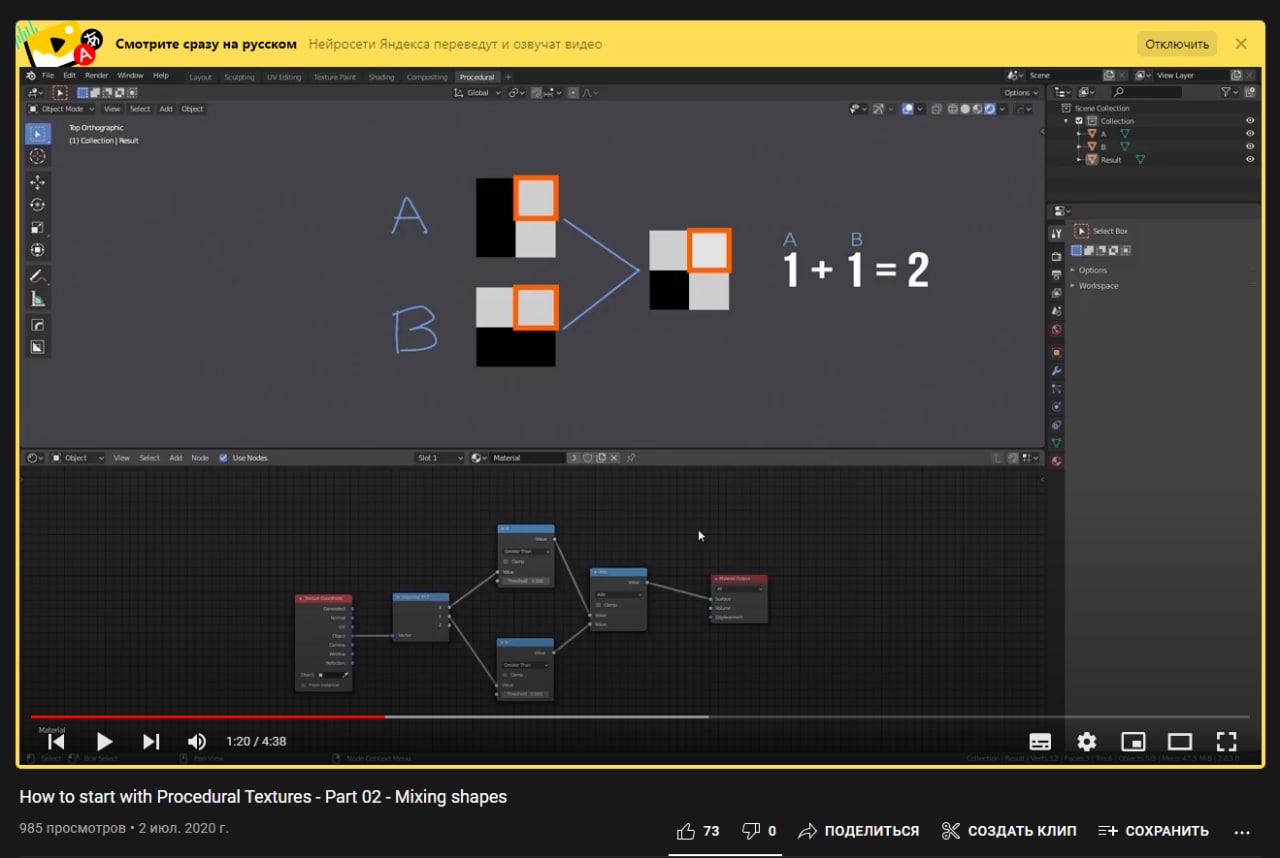
Task: Like the video with 73 likes
Action: [698, 831]
